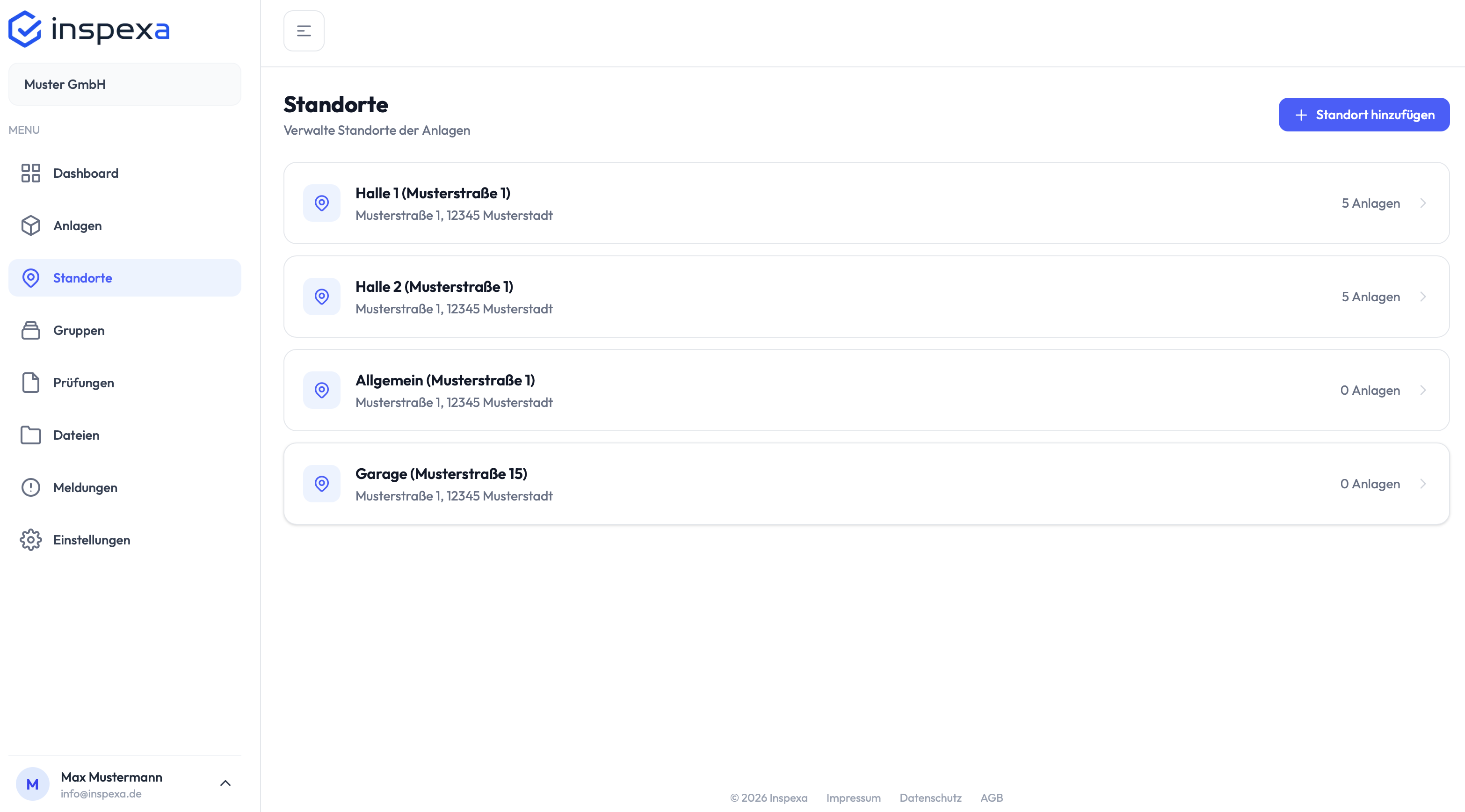Screen dimensions: 1465x812
Task: Open the Halle 1 row chevron
Action: coord(1423,203)
